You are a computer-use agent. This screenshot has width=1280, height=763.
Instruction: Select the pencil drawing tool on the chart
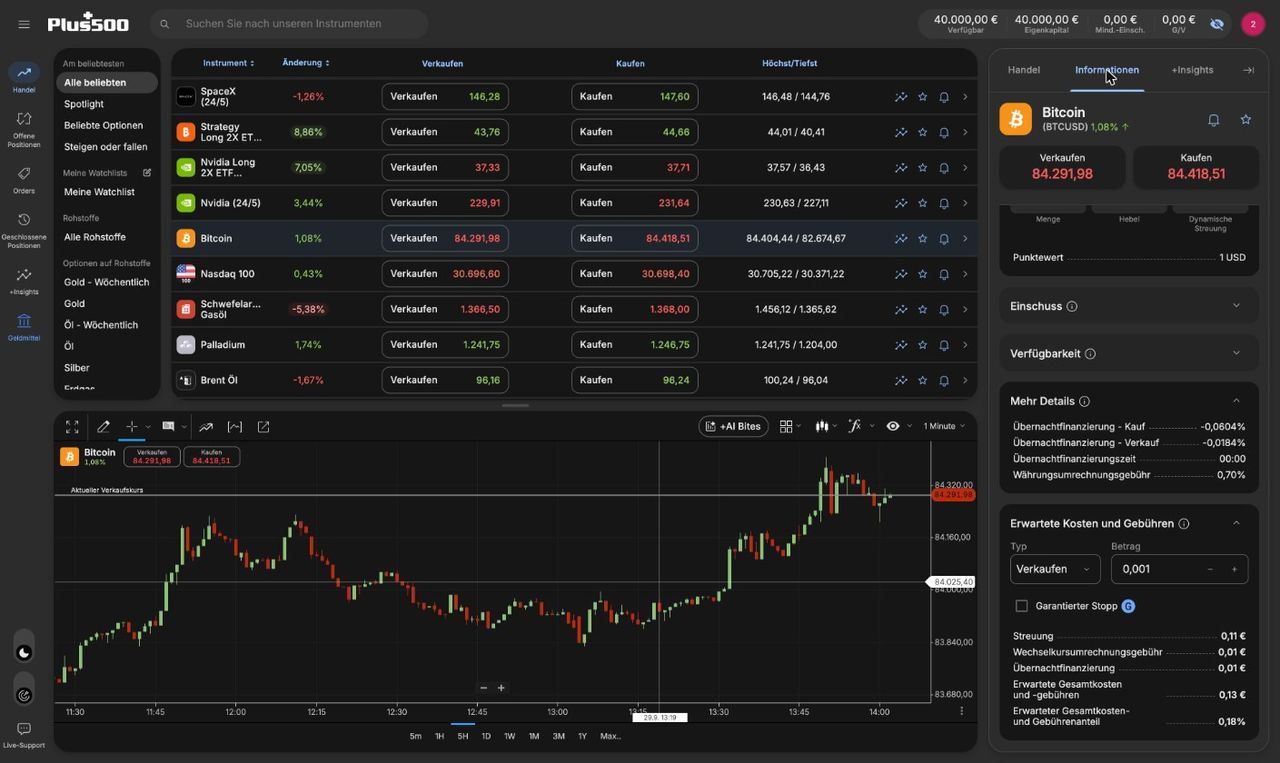tap(103, 427)
